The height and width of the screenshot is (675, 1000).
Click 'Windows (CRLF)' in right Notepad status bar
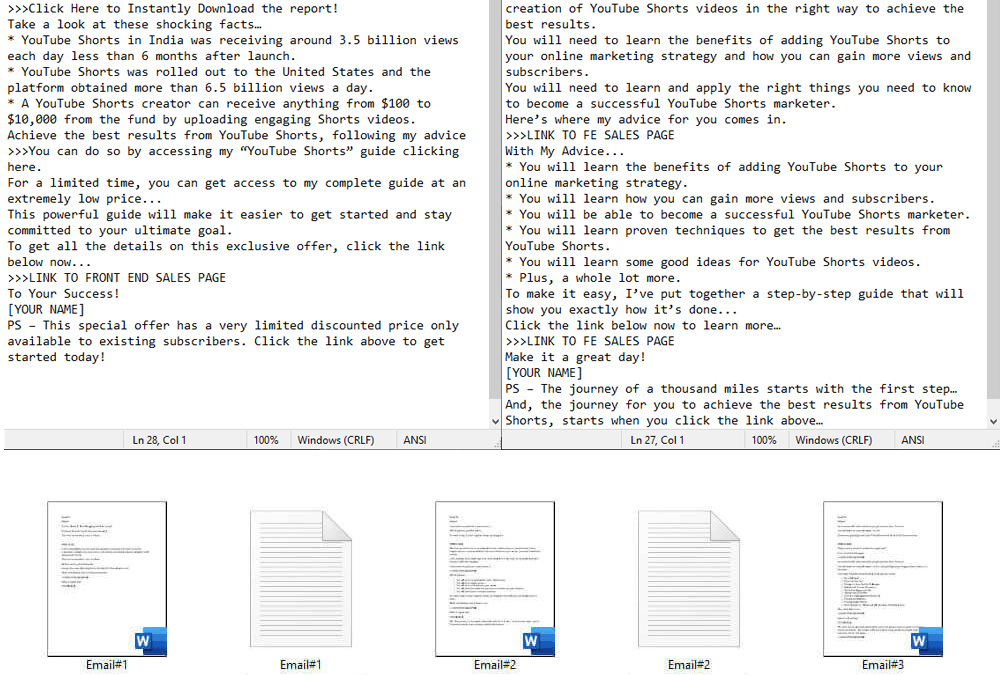(x=834, y=440)
